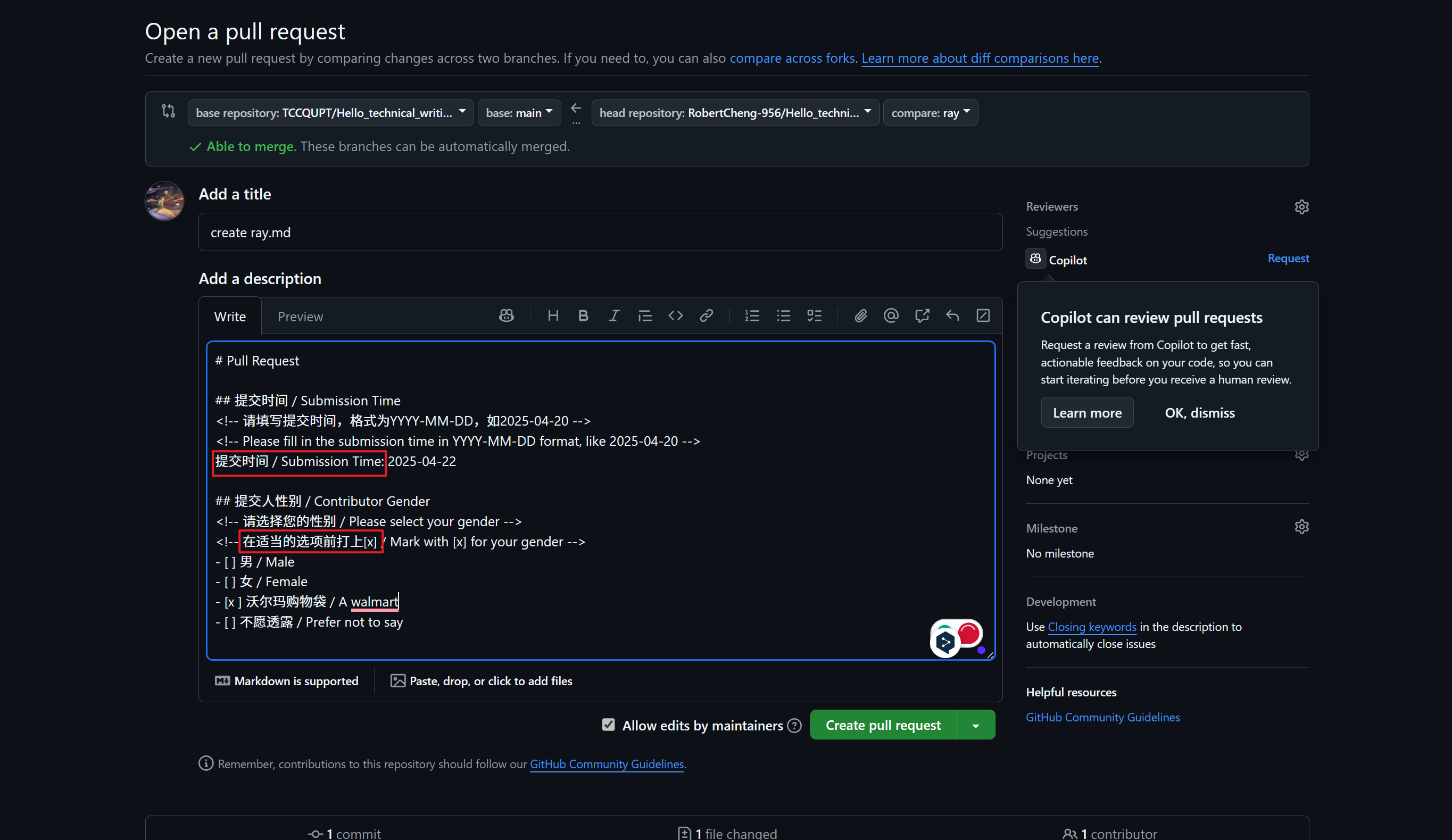Insert a link using the link icon
This screenshot has width=1452, height=840.
tap(707, 315)
